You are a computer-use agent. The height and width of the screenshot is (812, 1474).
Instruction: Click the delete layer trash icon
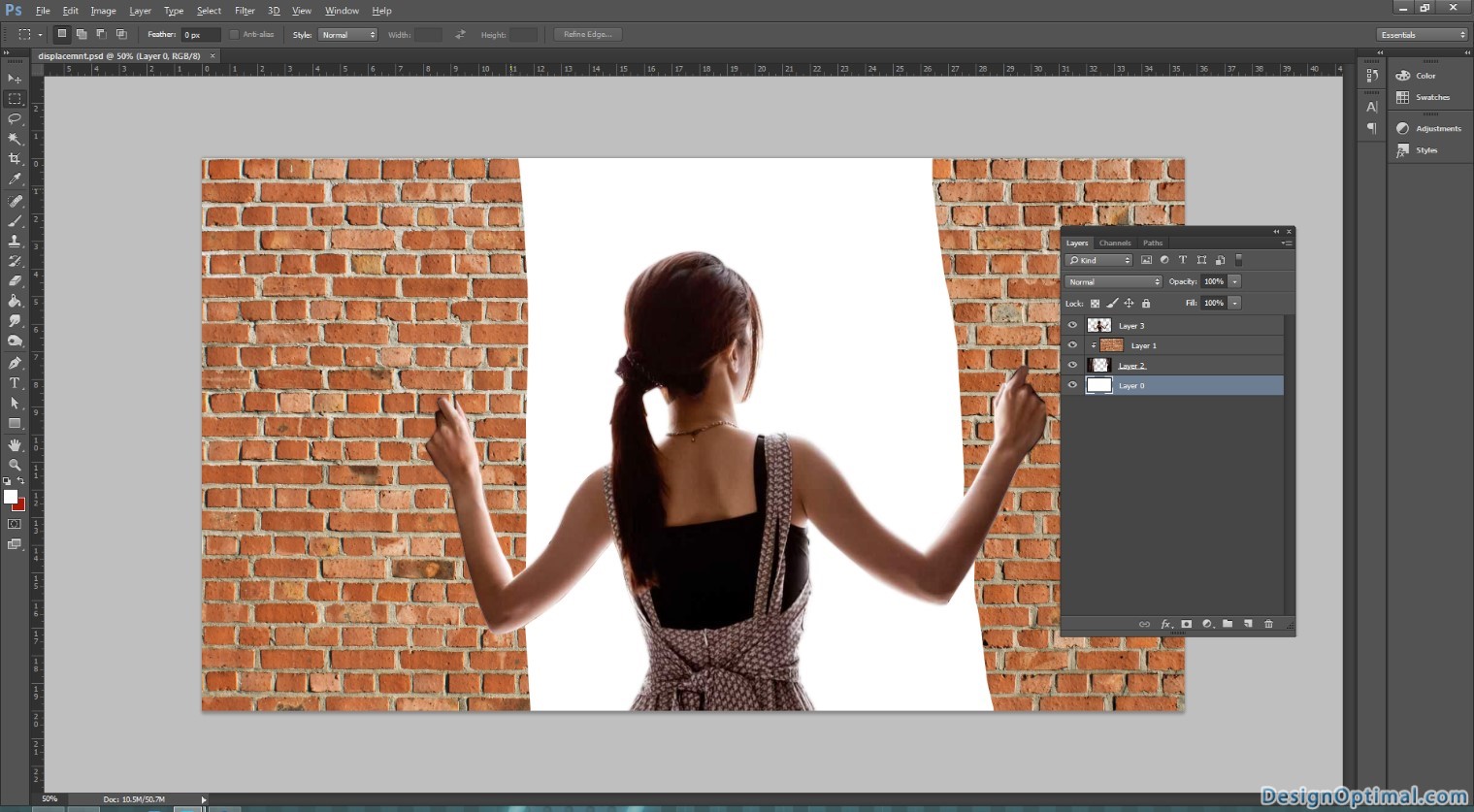(x=1268, y=624)
